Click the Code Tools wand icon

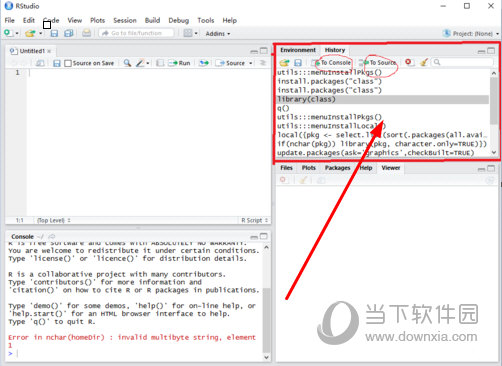tap(141, 63)
